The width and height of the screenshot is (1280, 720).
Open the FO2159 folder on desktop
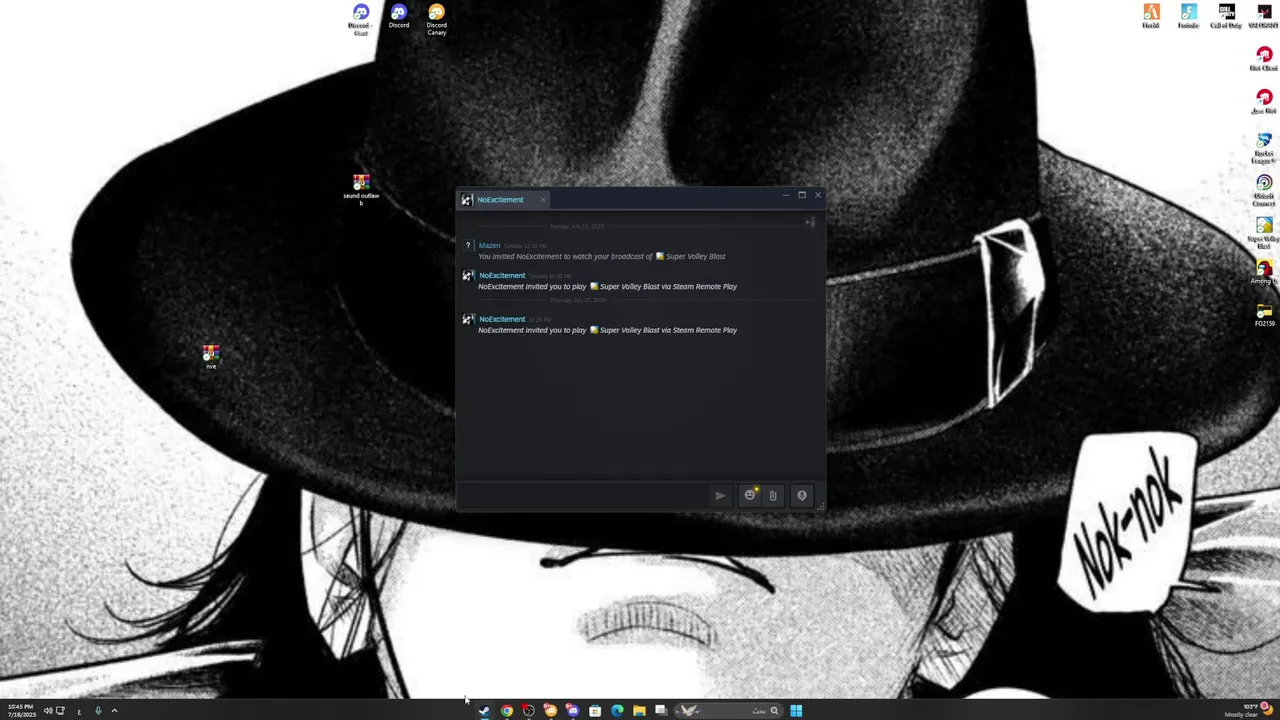coord(1264,316)
